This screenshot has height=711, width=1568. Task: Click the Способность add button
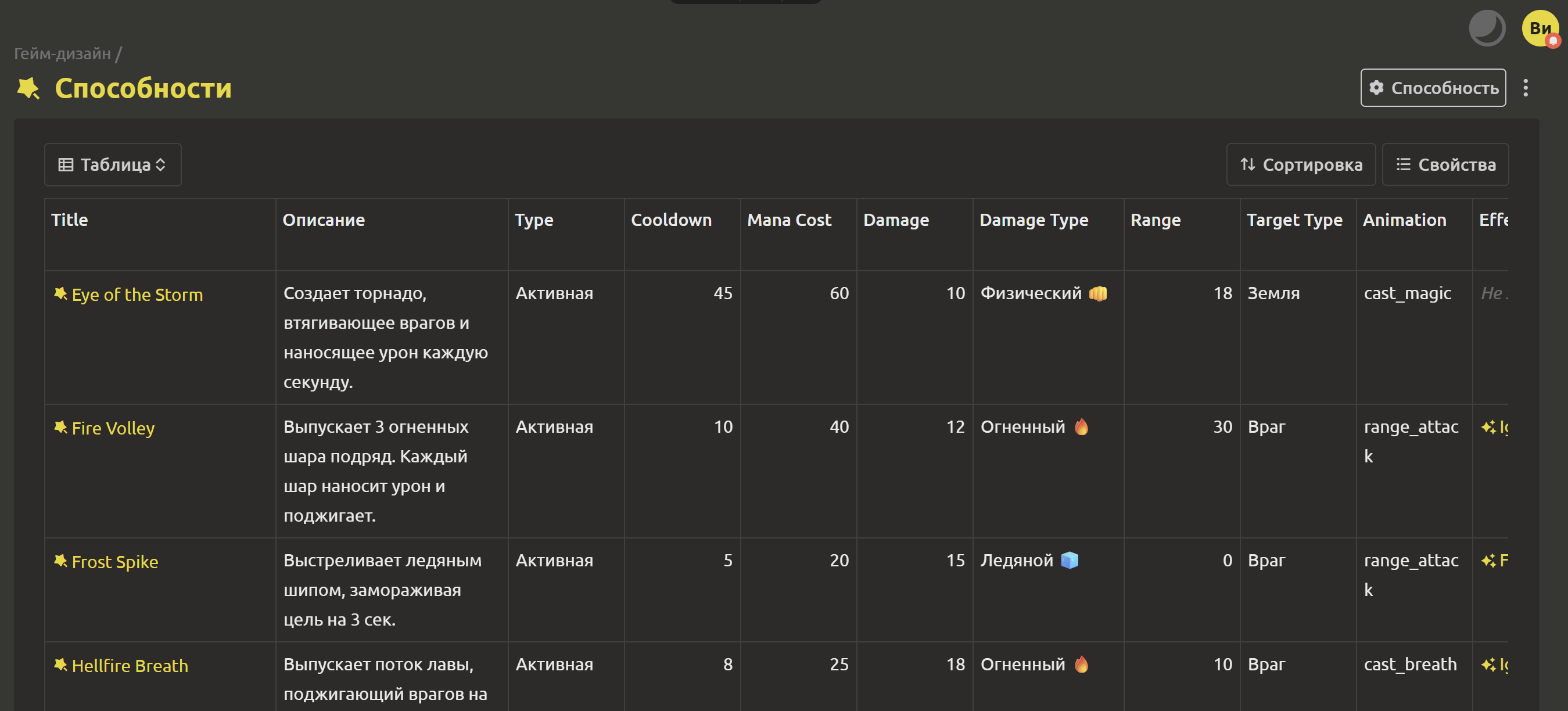click(1433, 88)
